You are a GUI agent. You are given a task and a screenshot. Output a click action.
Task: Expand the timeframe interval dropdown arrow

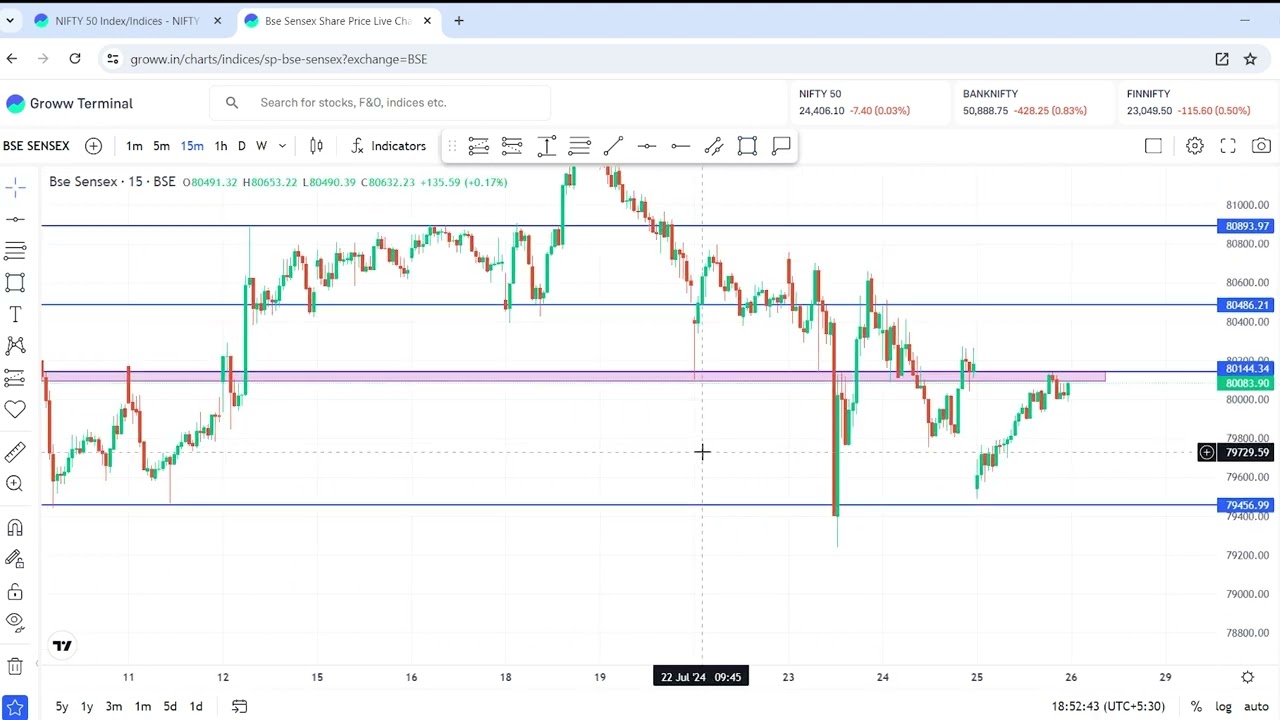coord(282,146)
